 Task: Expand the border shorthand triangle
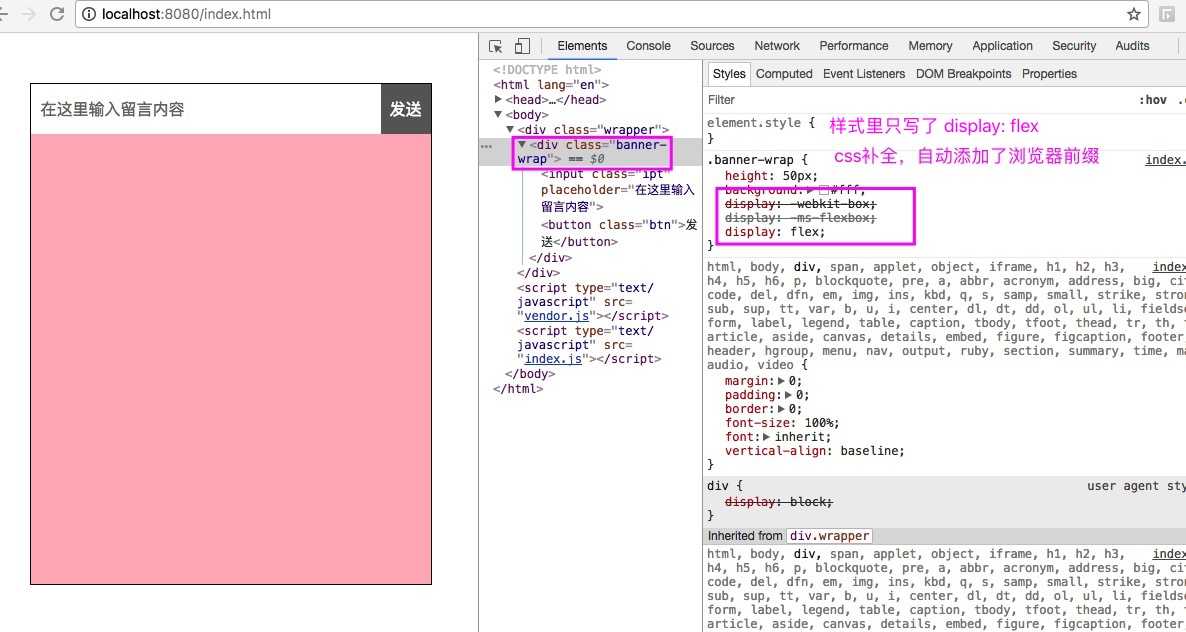click(x=781, y=409)
